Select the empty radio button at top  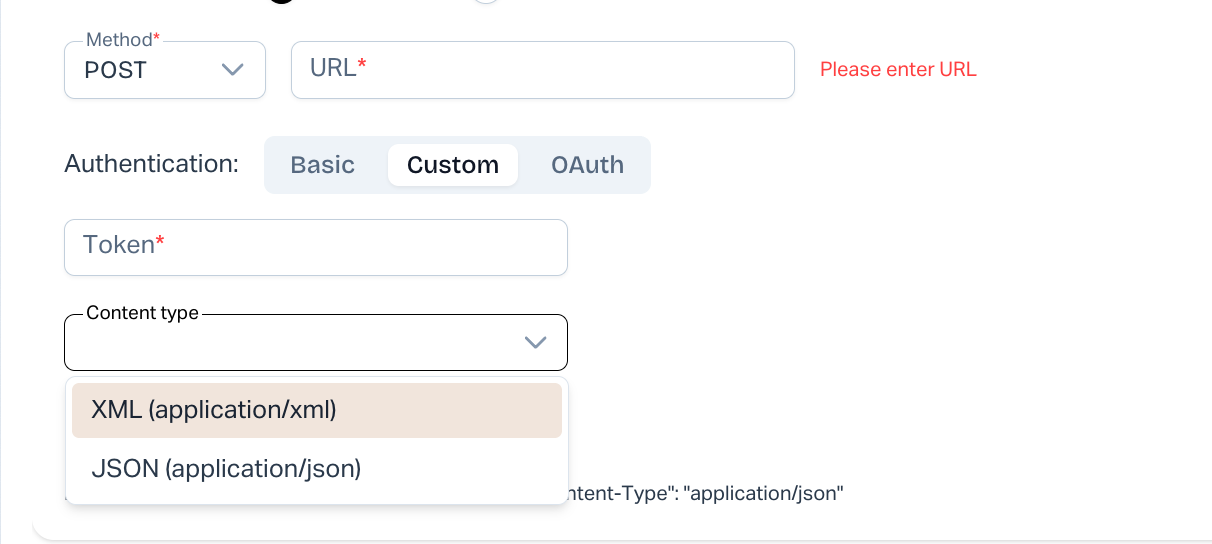(x=485, y=1)
